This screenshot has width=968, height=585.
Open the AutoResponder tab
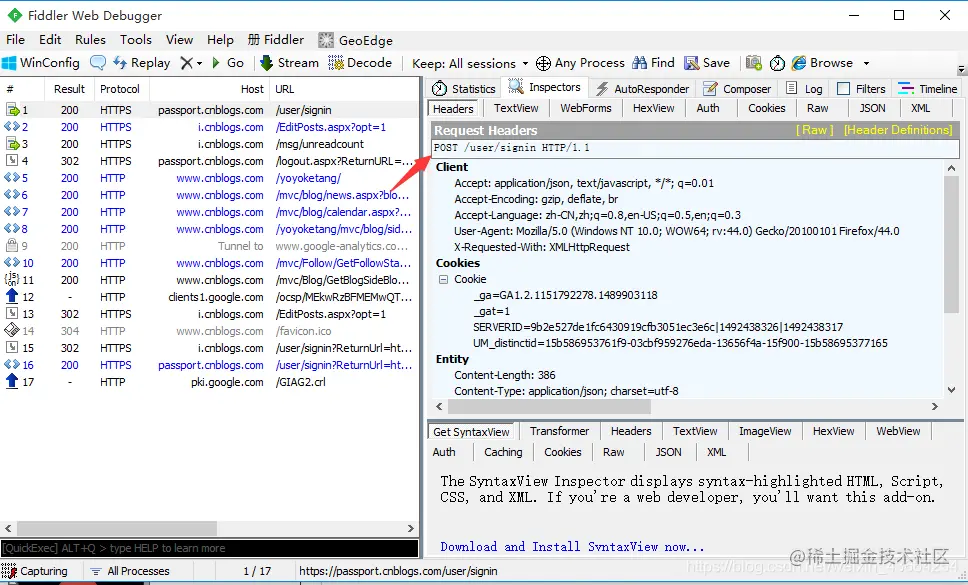coord(643,89)
